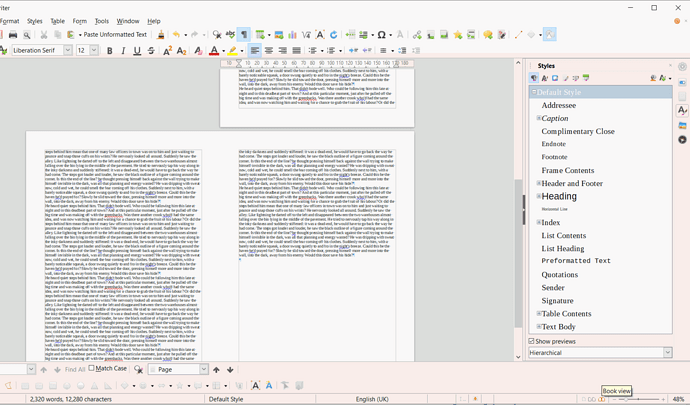This screenshot has width=690, height=405.
Task: Click the Insert Special Character omega icon
Action: (382, 35)
